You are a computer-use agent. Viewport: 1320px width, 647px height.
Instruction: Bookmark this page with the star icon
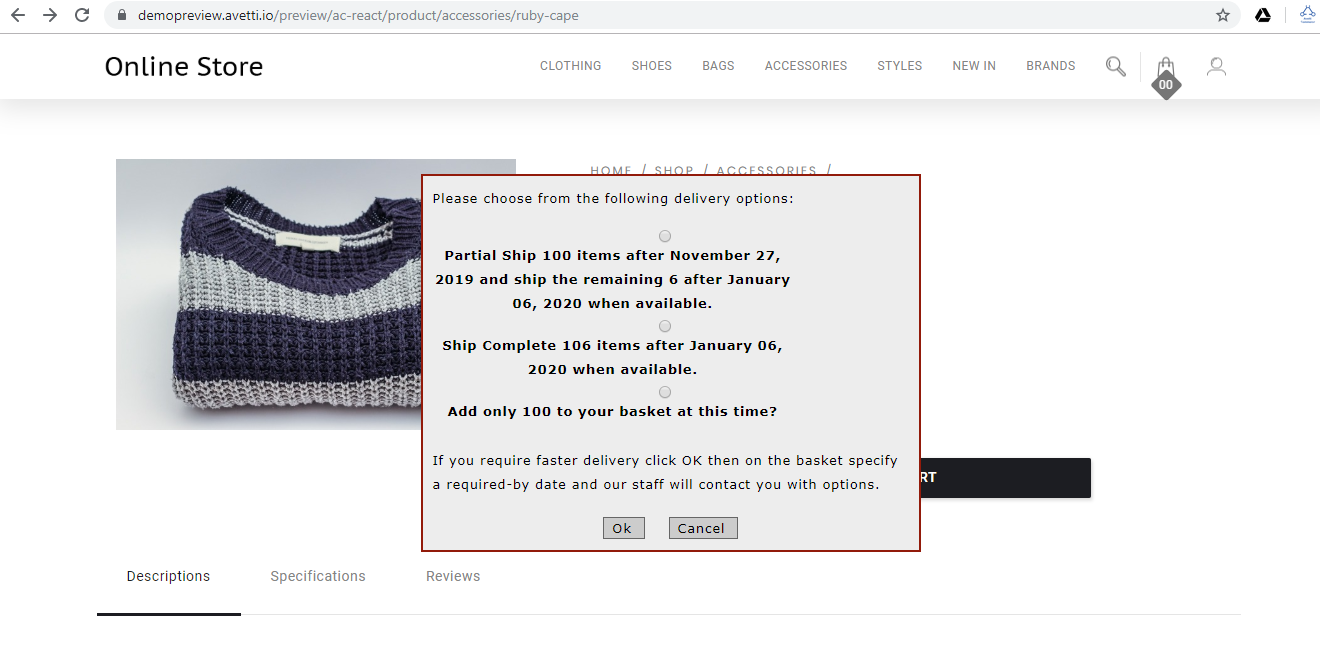(x=1222, y=15)
